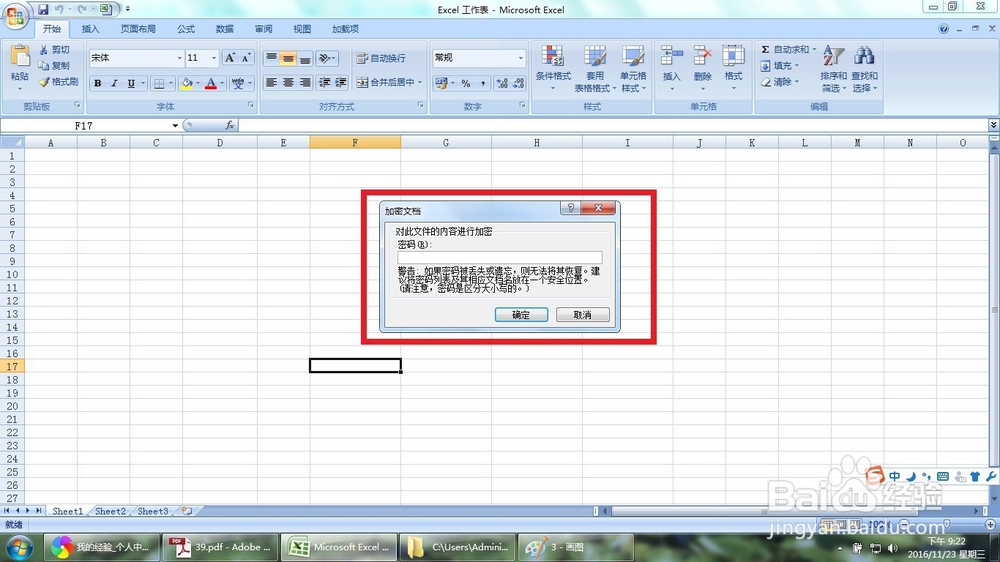Open font group dialog launcher
This screenshot has height=562, width=1000.
251,105
